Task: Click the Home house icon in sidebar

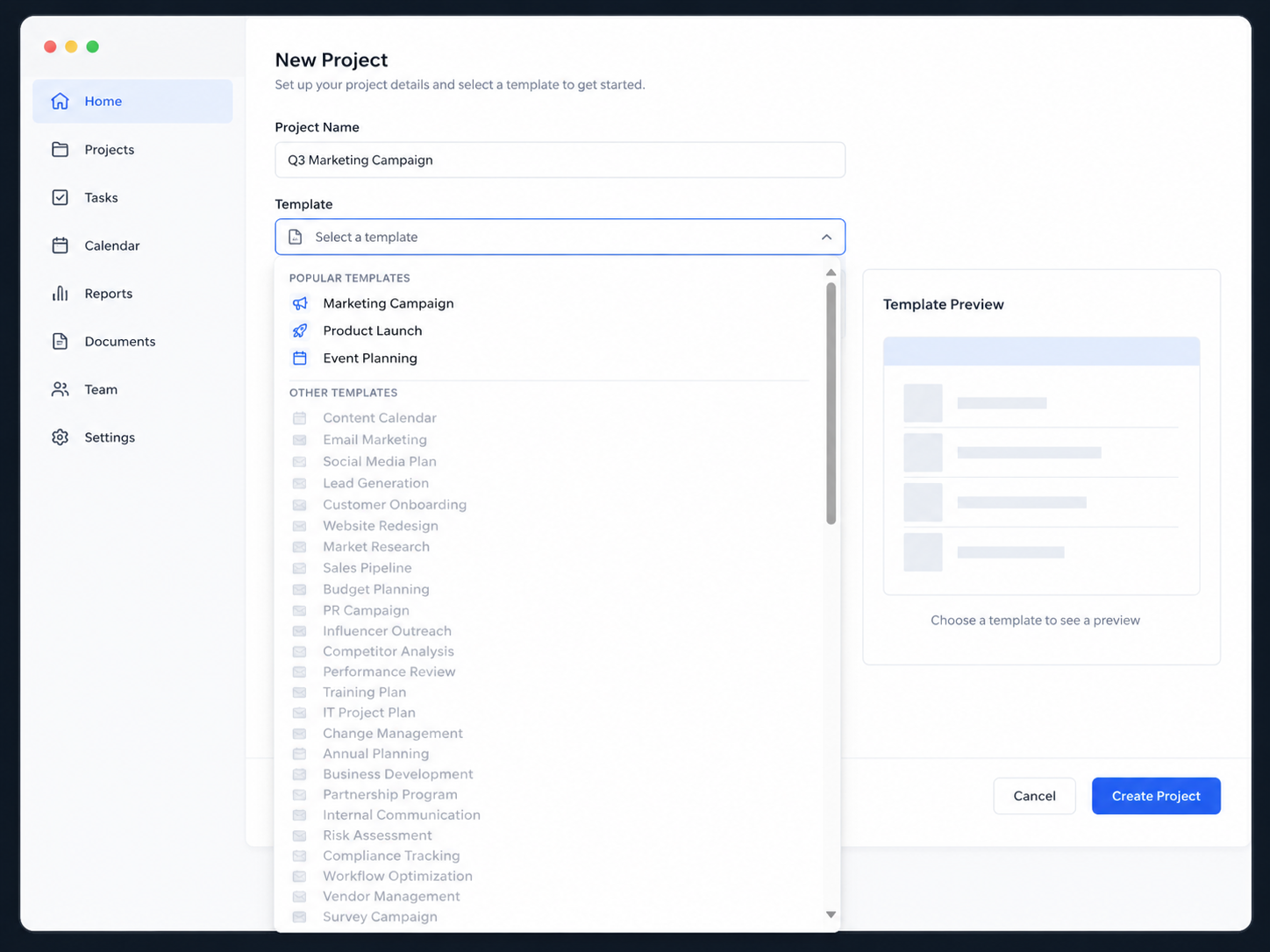Action: [60, 101]
